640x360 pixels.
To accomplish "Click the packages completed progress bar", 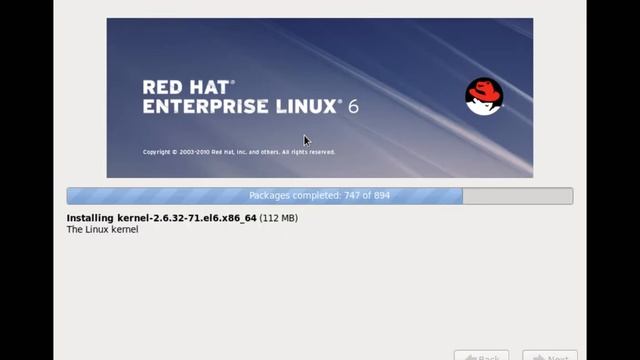I will click(x=320, y=196).
